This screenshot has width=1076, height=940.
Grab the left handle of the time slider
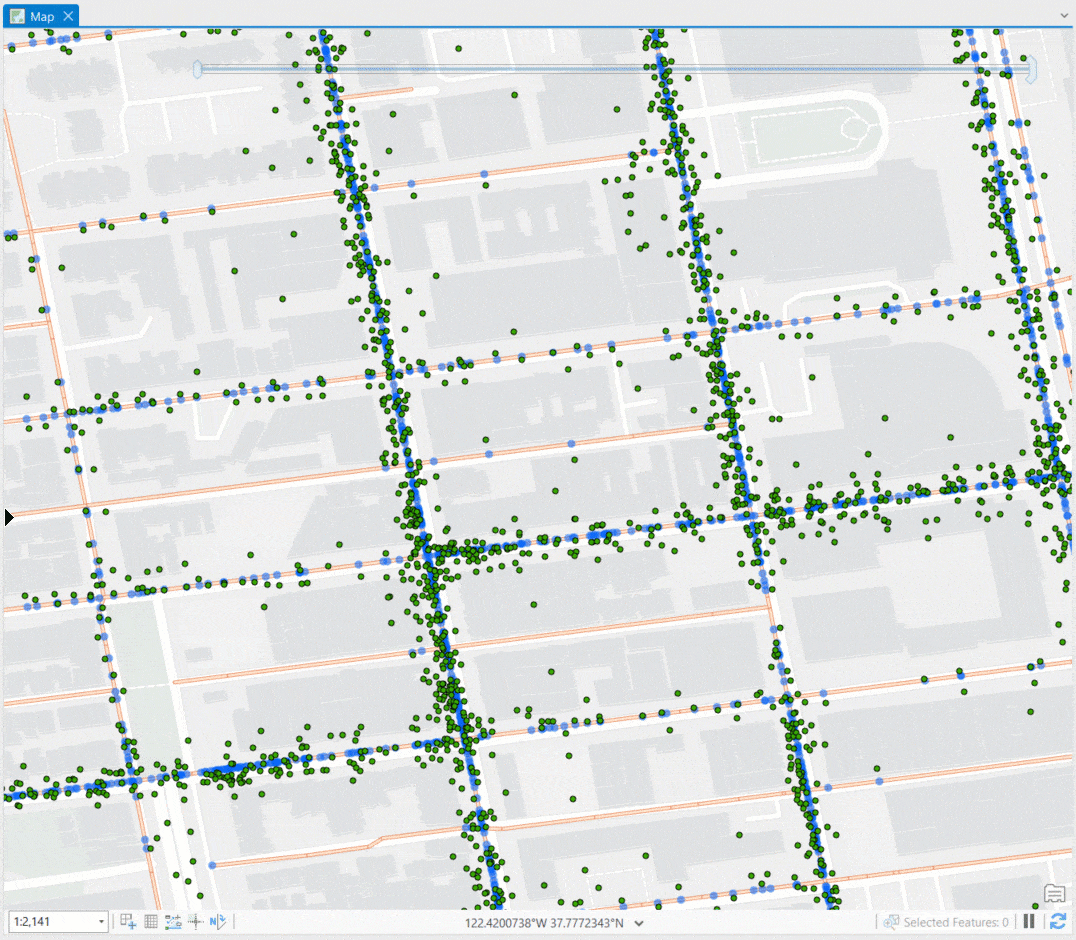click(198, 69)
